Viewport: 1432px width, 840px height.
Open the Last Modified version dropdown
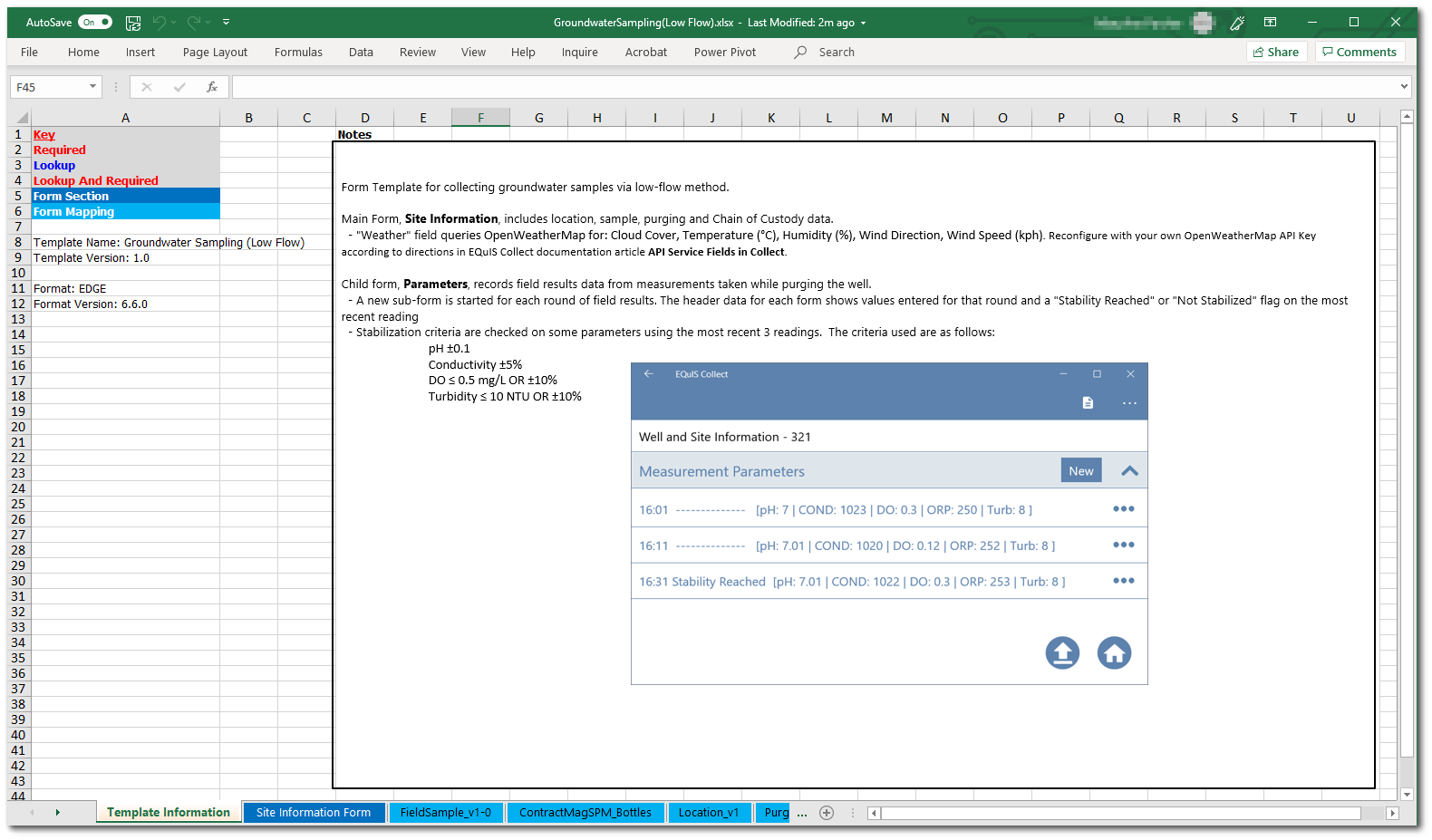(x=863, y=23)
